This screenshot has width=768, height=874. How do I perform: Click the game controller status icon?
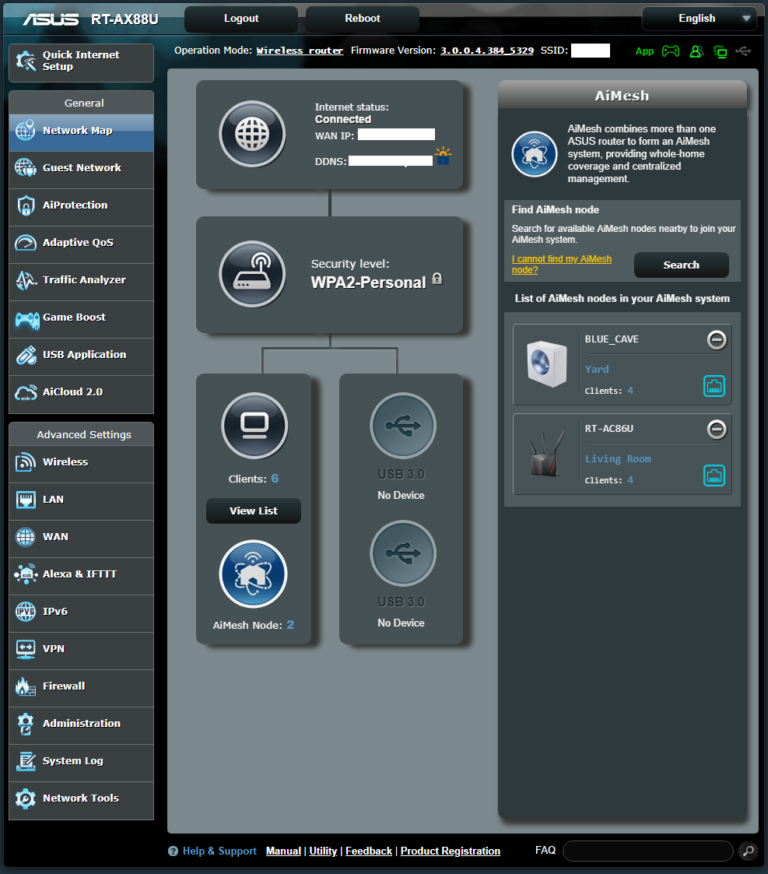(671, 51)
